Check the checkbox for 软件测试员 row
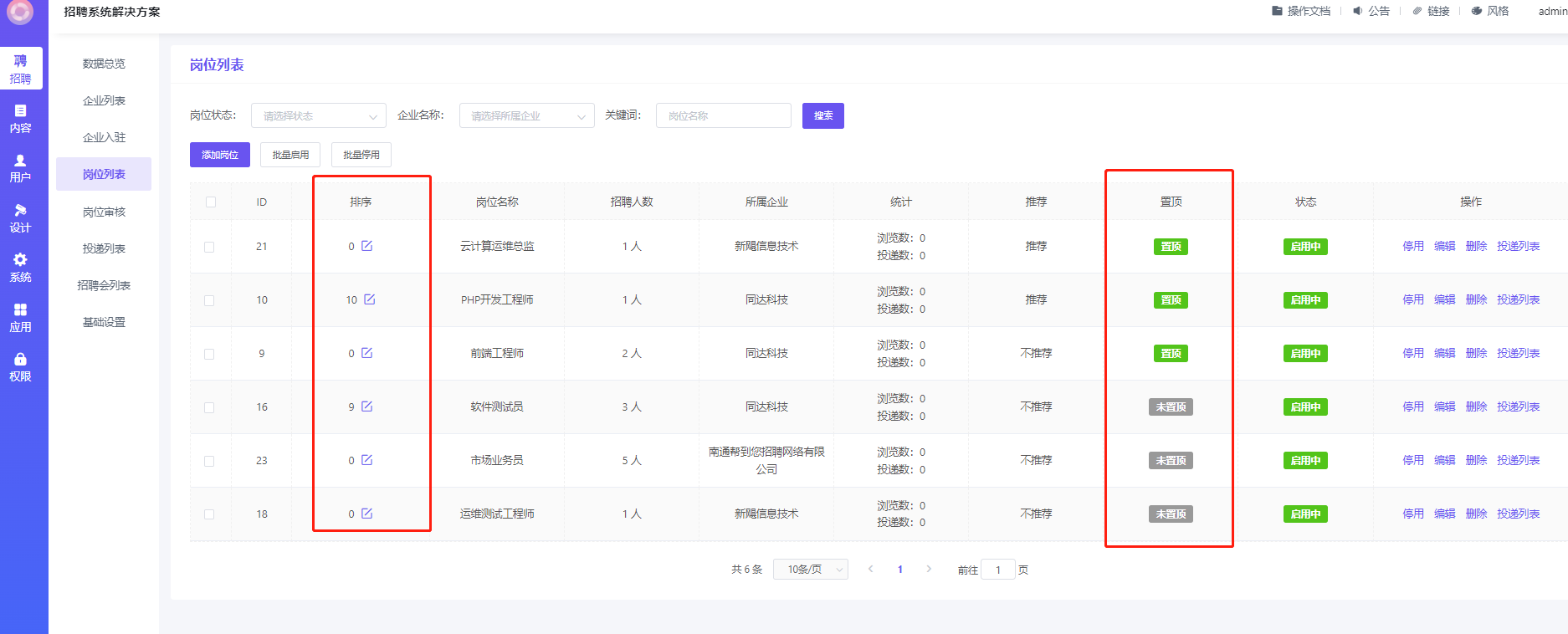 click(x=209, y=407)
